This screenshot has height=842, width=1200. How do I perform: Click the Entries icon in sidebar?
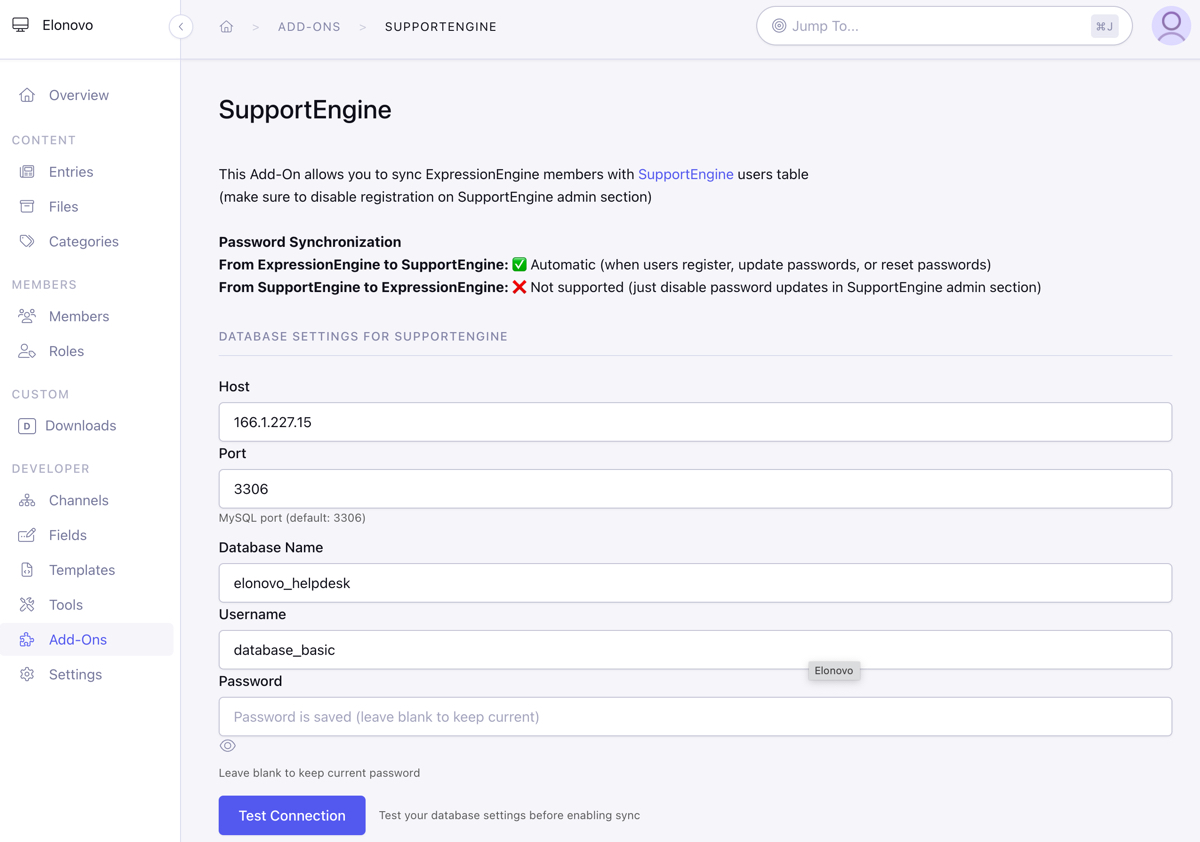(27, 172)
